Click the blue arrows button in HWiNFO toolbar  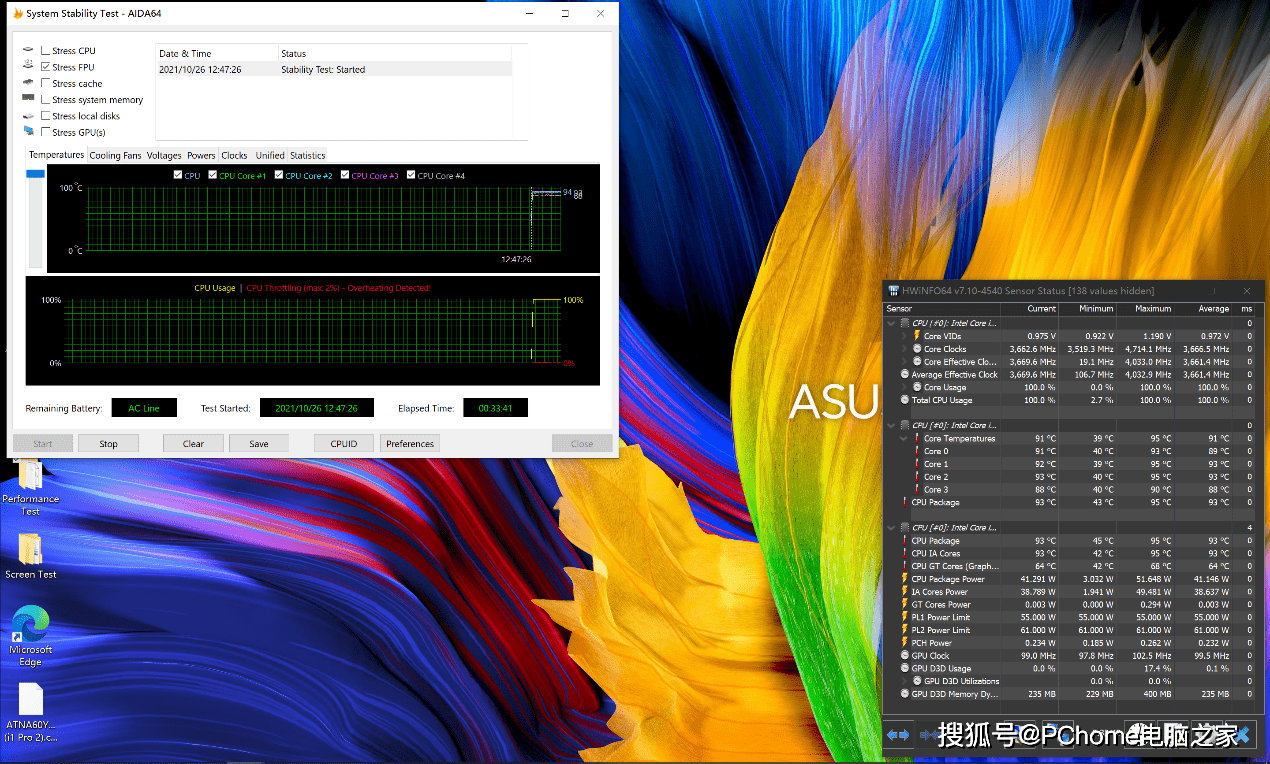tap(898, 735)
